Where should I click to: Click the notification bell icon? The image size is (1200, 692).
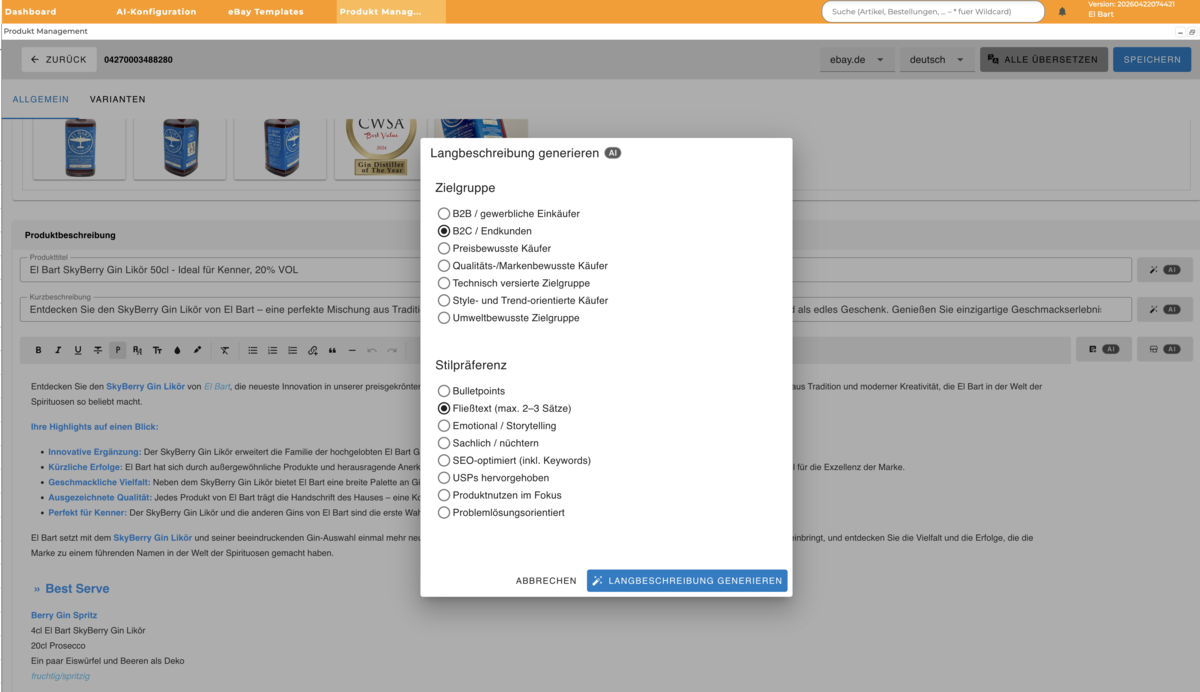(x=1062, y=12)
